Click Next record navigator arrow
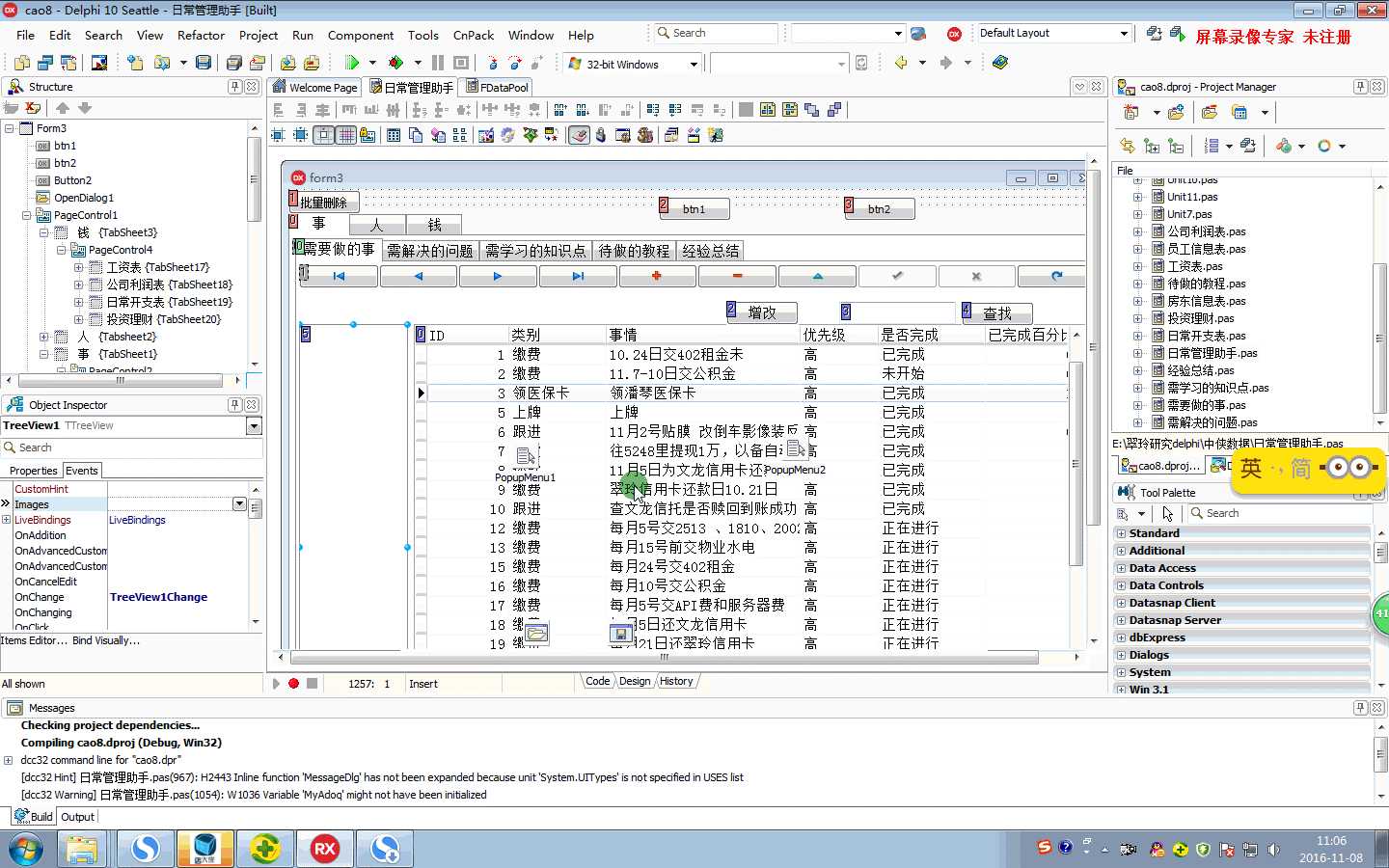The image size is (1389, 868). 498,277
